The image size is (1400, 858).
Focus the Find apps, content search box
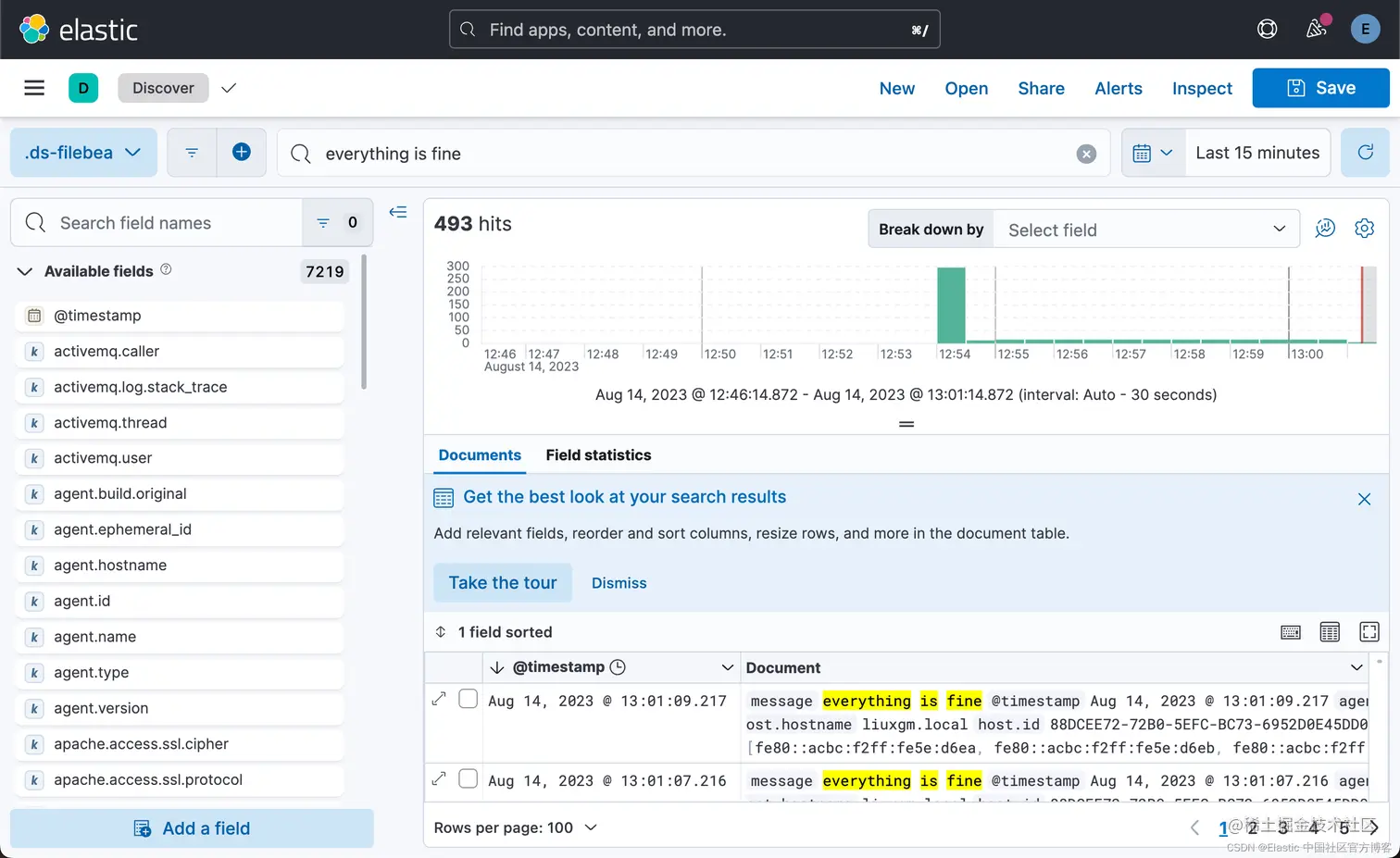point(694,30)
